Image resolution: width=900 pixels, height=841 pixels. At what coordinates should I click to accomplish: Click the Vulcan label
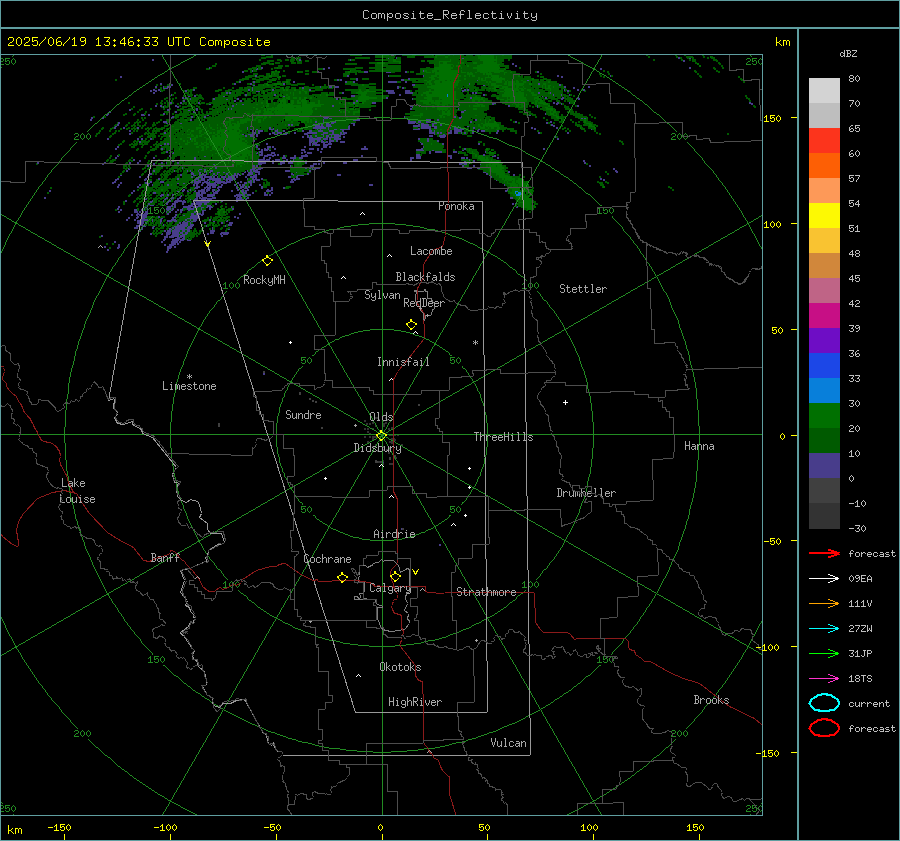tap(509, 743)
